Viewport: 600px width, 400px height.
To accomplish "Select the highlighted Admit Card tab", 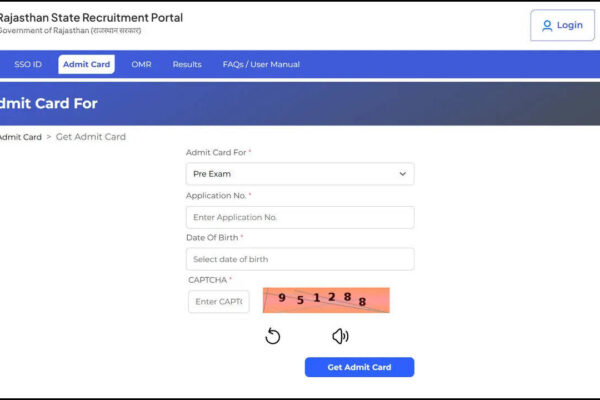I will pyautogui.click(x=86, y=64).
